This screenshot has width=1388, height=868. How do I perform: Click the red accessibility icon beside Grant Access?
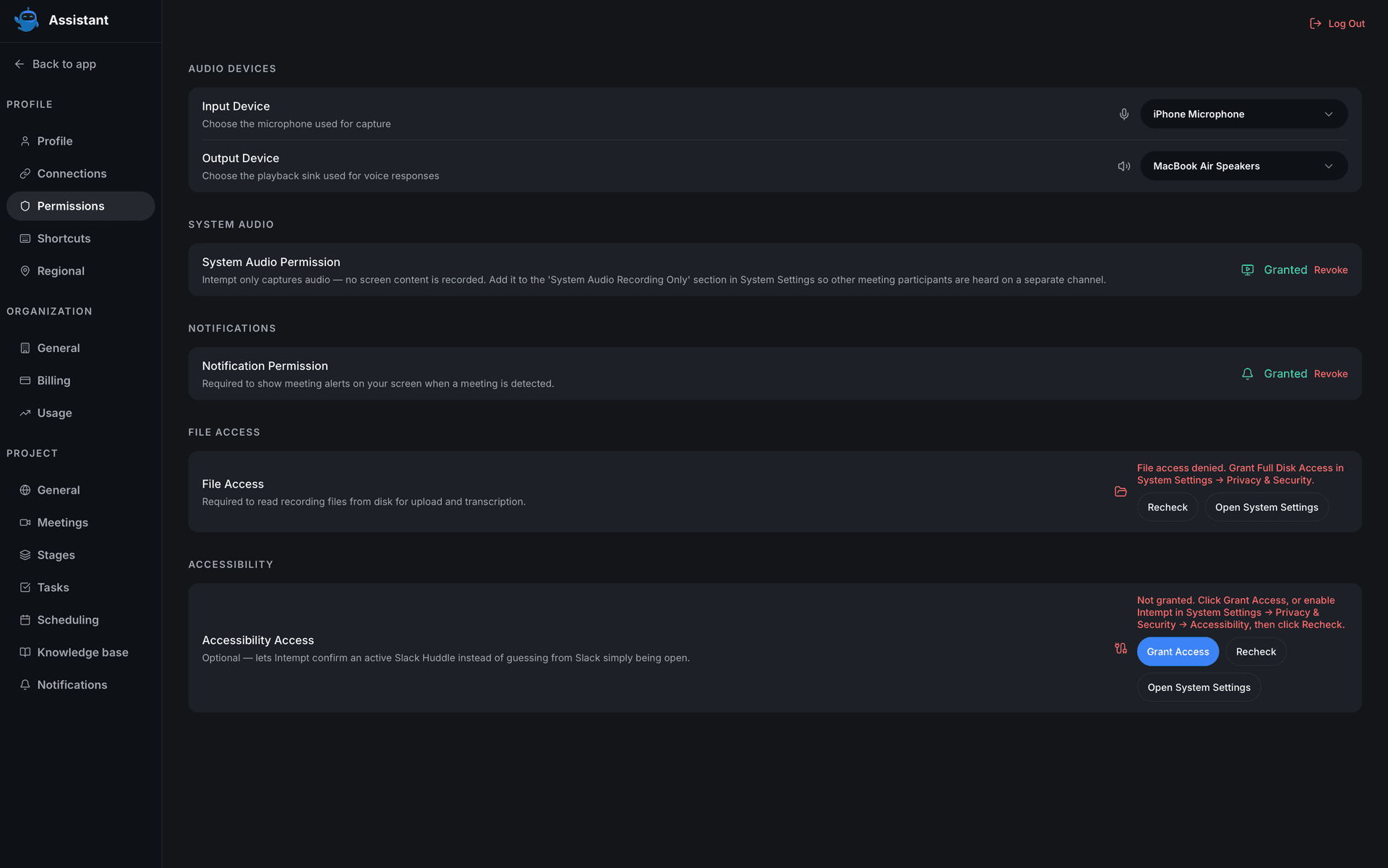coord(1121,648)
